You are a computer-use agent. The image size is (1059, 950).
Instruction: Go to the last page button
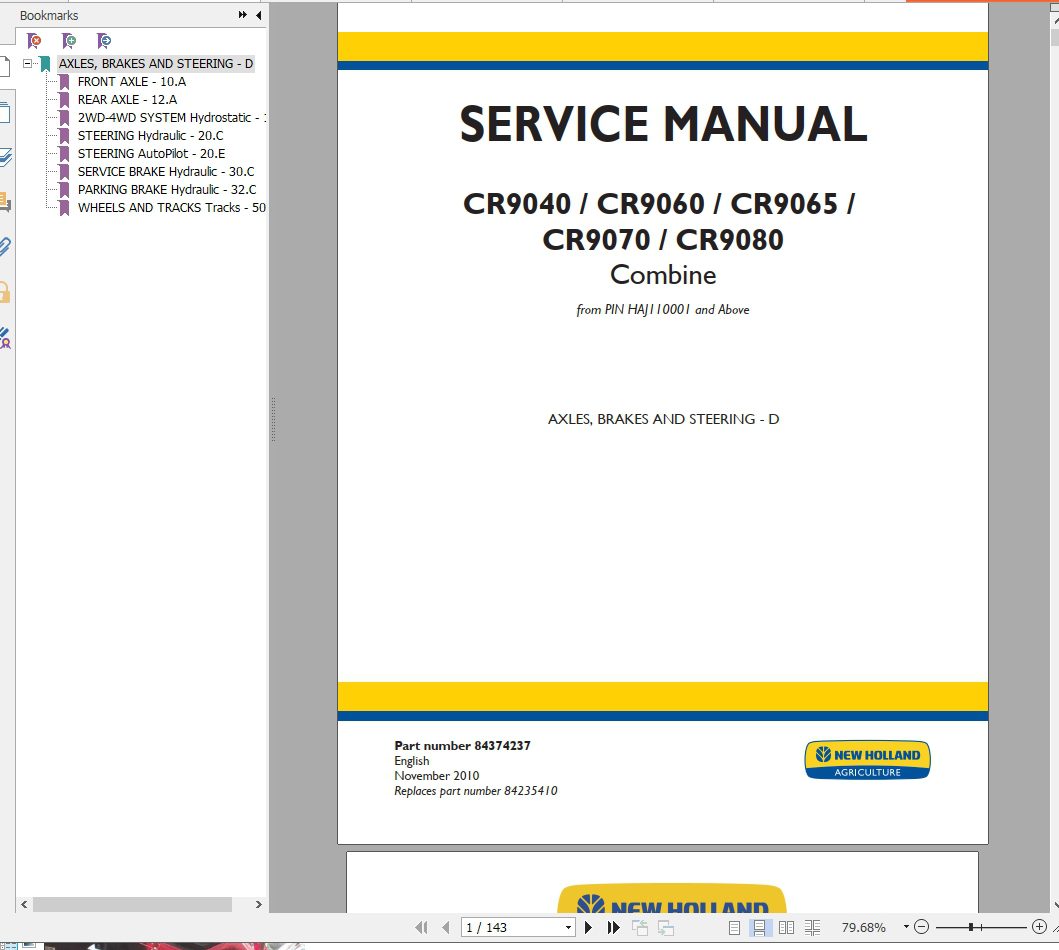[613, 928]
